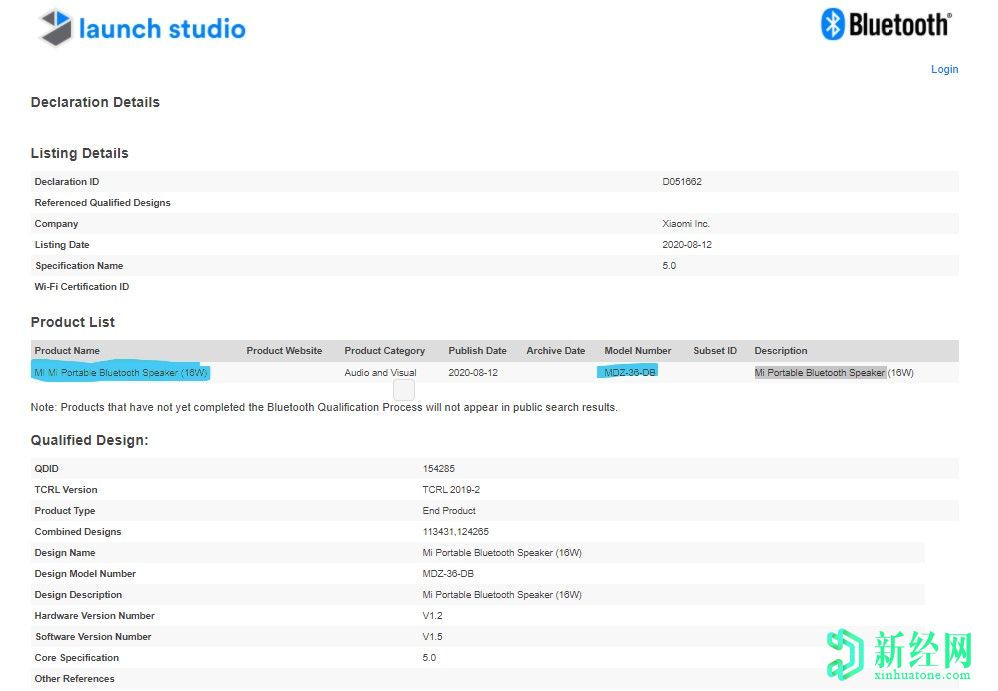Viewport: 998px width, 691px height.
Task: Click the Bluetooth logo
Action: click(x=885, y=25)
